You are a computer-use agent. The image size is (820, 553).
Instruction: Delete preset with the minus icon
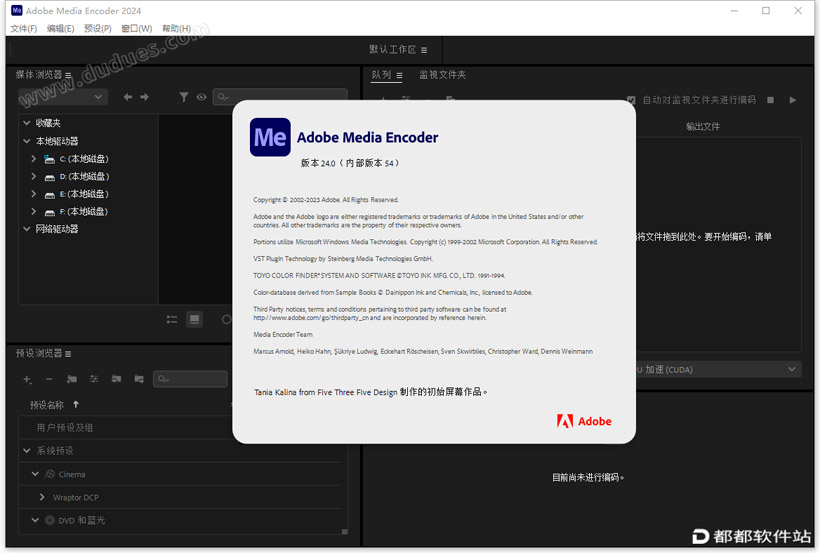49,379
